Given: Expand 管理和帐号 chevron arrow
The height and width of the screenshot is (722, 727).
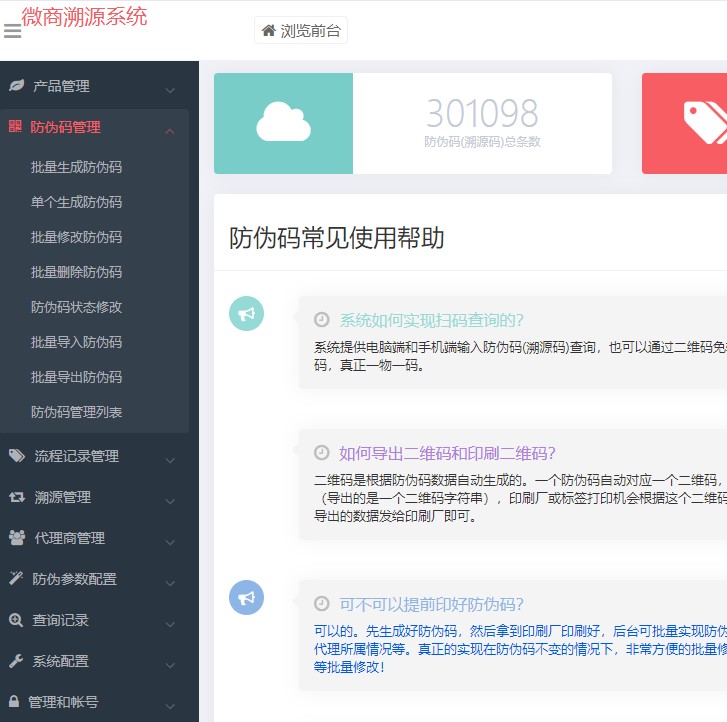Looking at the screenshot, I should [x=170, y=707].
